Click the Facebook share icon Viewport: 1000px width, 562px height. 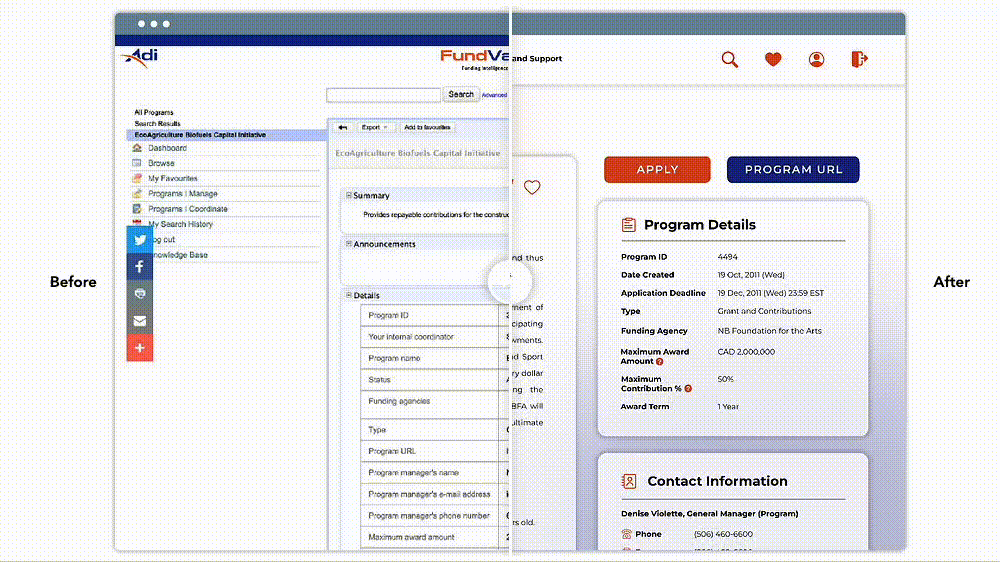[x=140, y=267]
